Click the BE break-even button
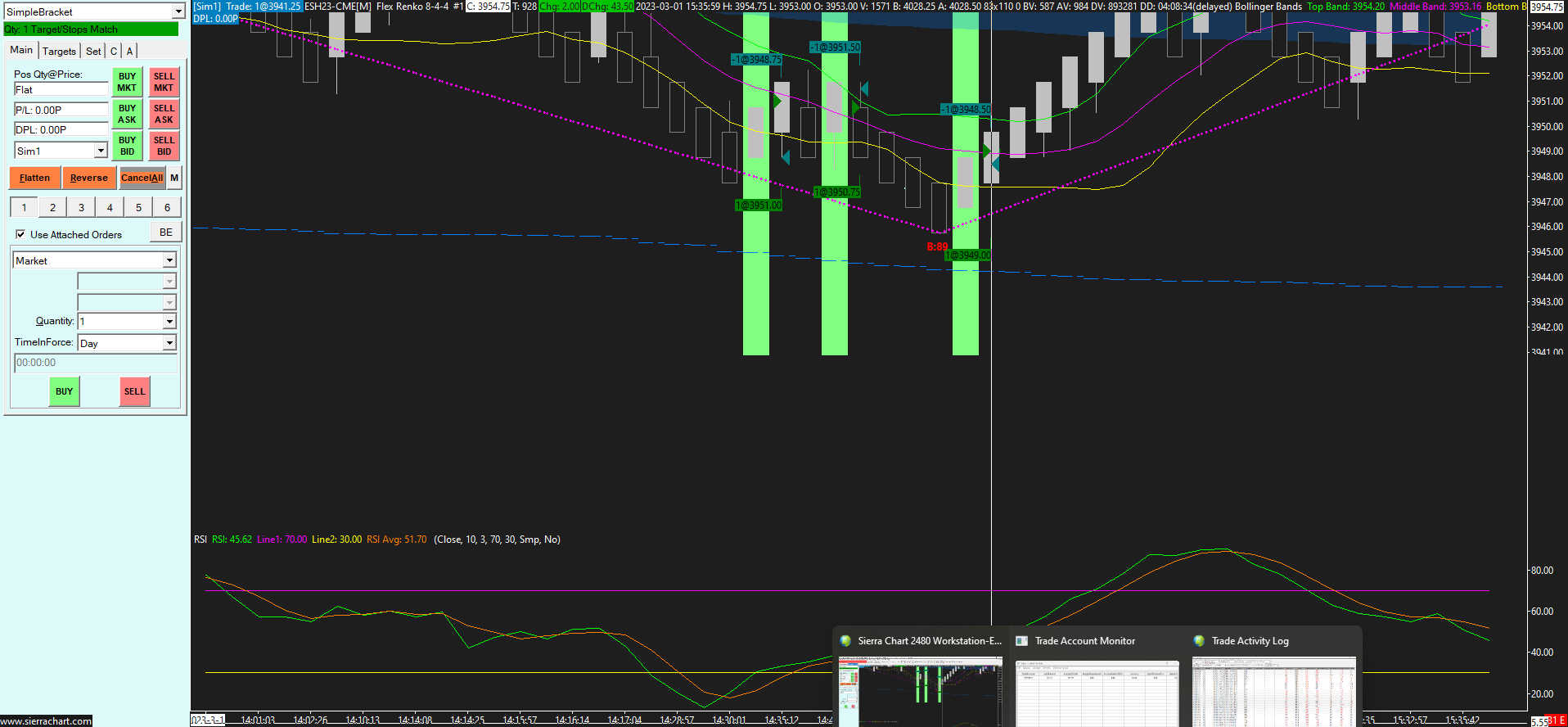The image size is (1568, 727). (166, 233)
